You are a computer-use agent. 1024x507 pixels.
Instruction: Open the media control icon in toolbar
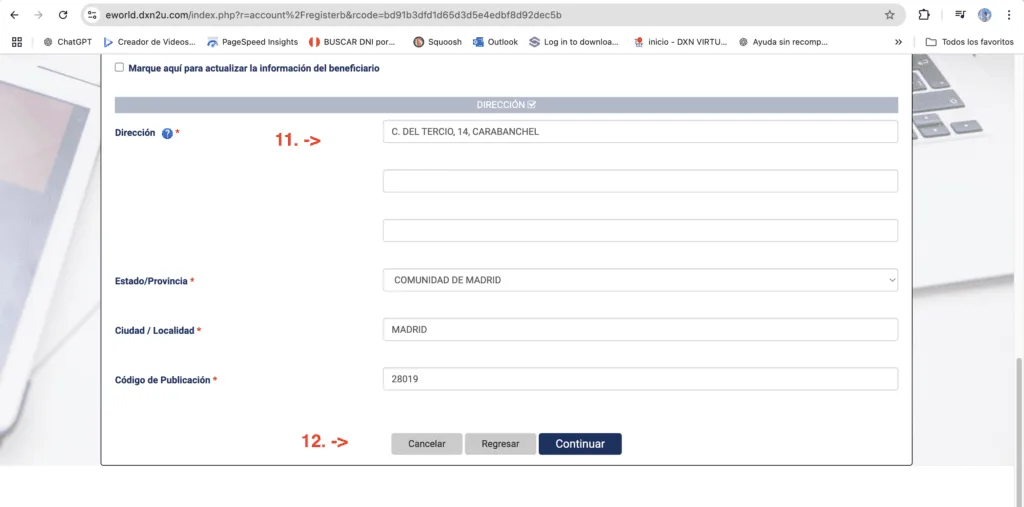click(x=959, y=15)
